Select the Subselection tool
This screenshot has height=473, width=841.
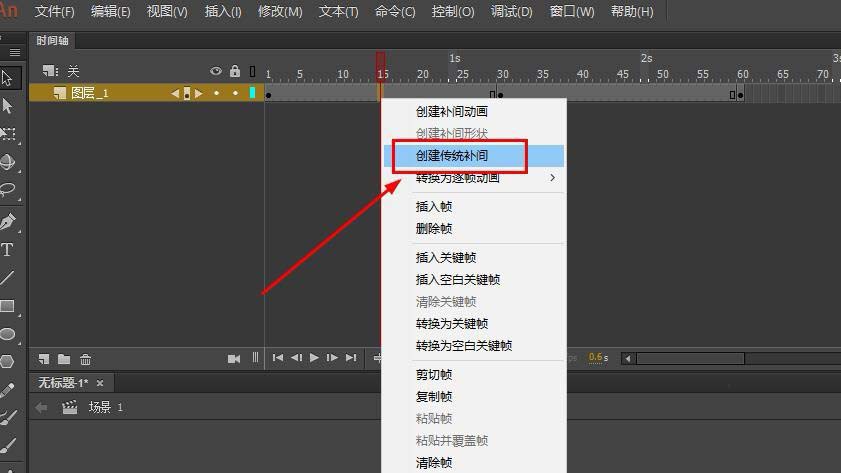click(x=8, y=106)
